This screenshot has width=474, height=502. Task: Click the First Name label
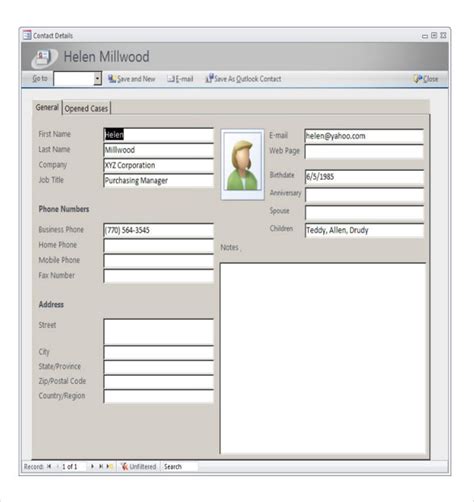[x=54, y=134]
